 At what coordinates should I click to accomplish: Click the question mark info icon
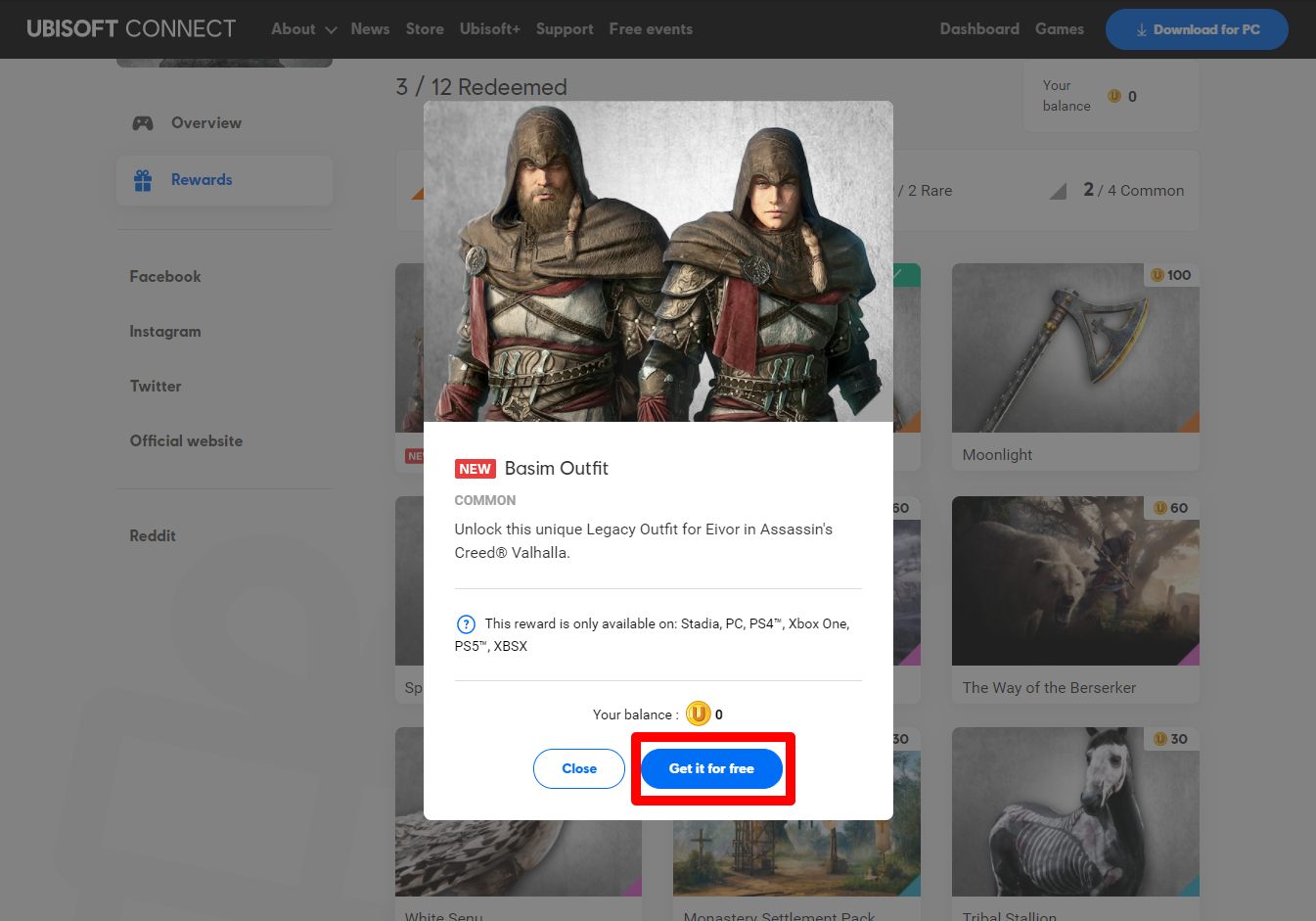coord(466,623)
